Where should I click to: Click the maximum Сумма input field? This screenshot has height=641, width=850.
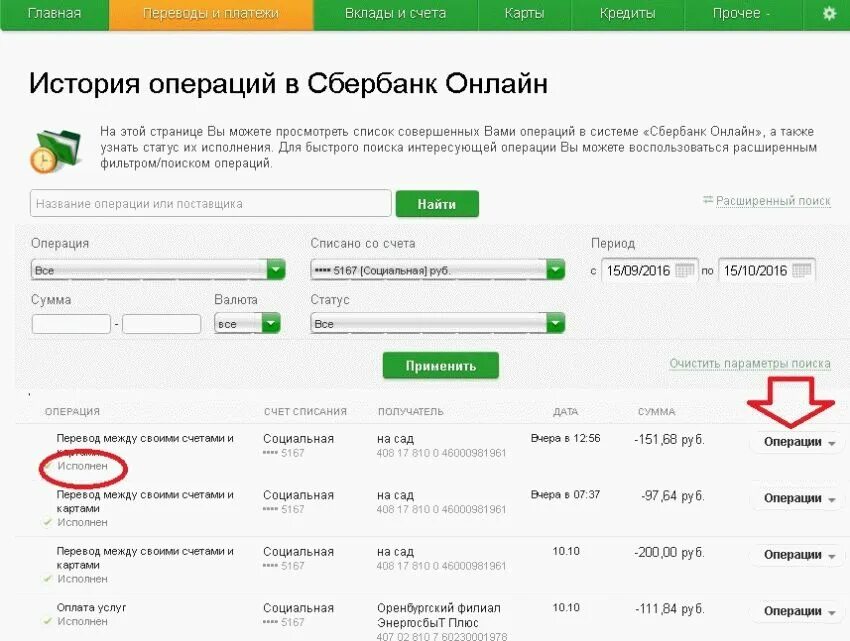coord(162,324)
